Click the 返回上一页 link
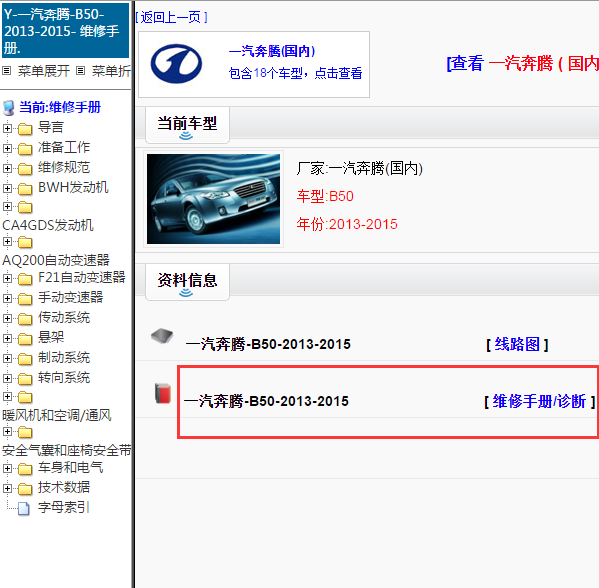This screenshot has height=588, width=599. (x=172, y=17)
